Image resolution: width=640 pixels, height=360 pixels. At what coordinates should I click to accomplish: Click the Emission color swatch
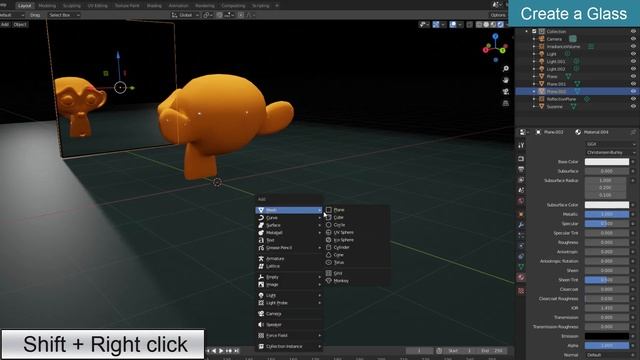point(607,336)
